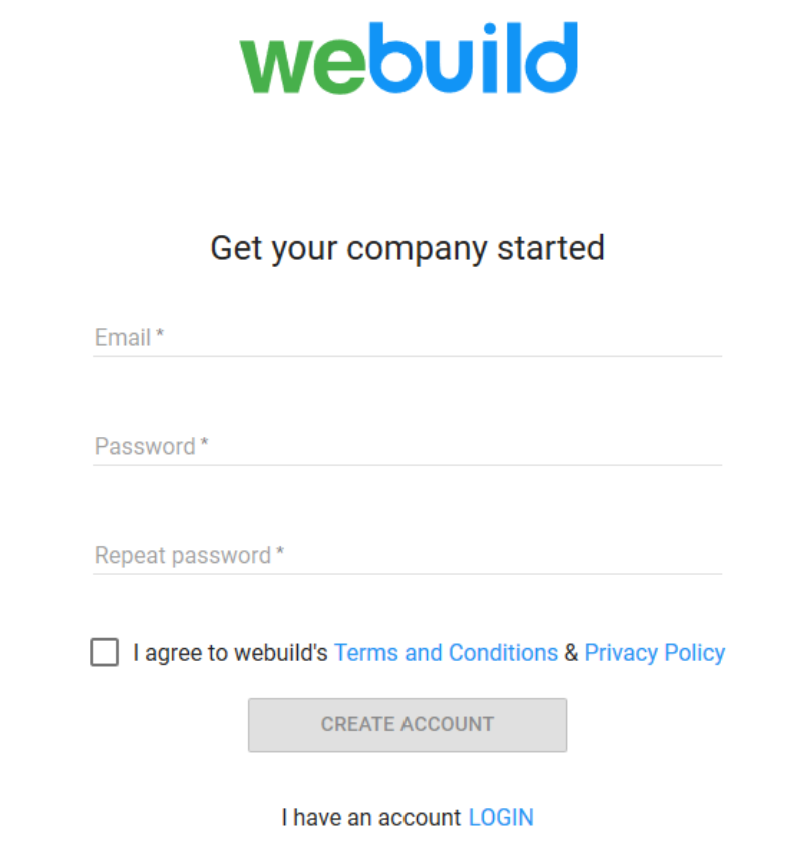The height and width of the screenshot is (864, 804).
Task: Click the green "we" part of logo
Action: coord(302,67)
